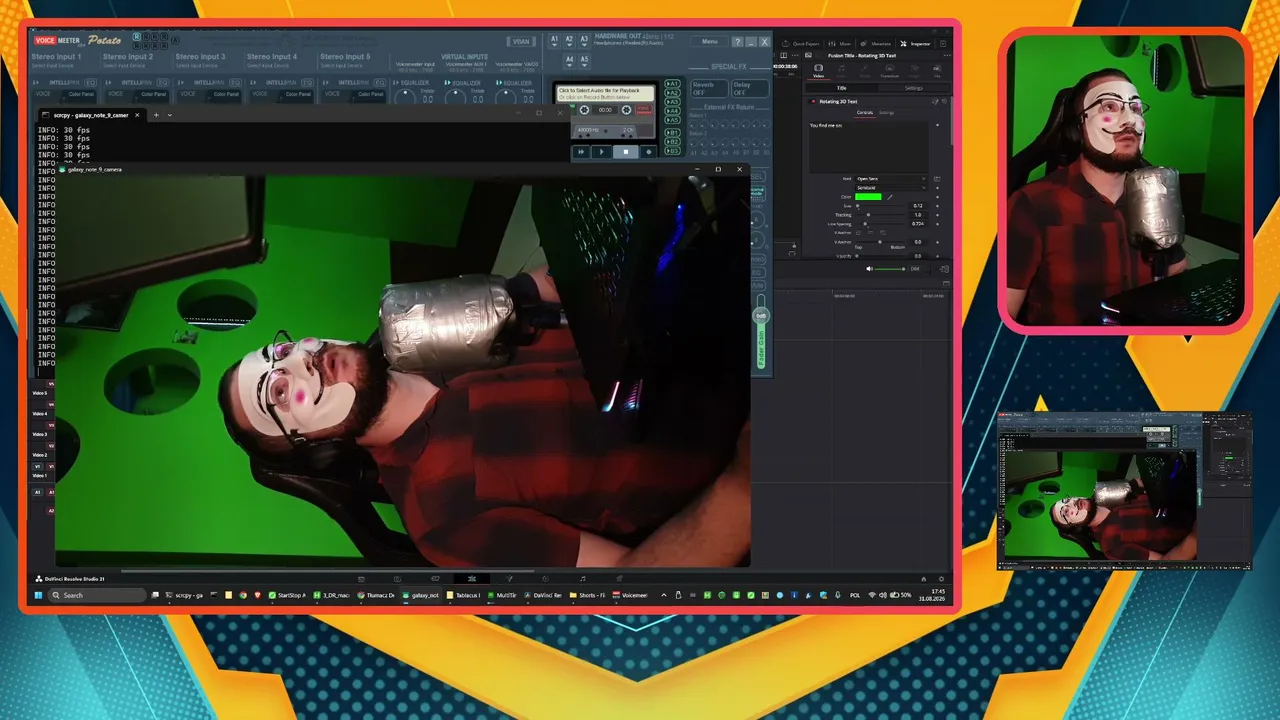Click the VBAN button in Voicemeeter

[x=521, y=42]
